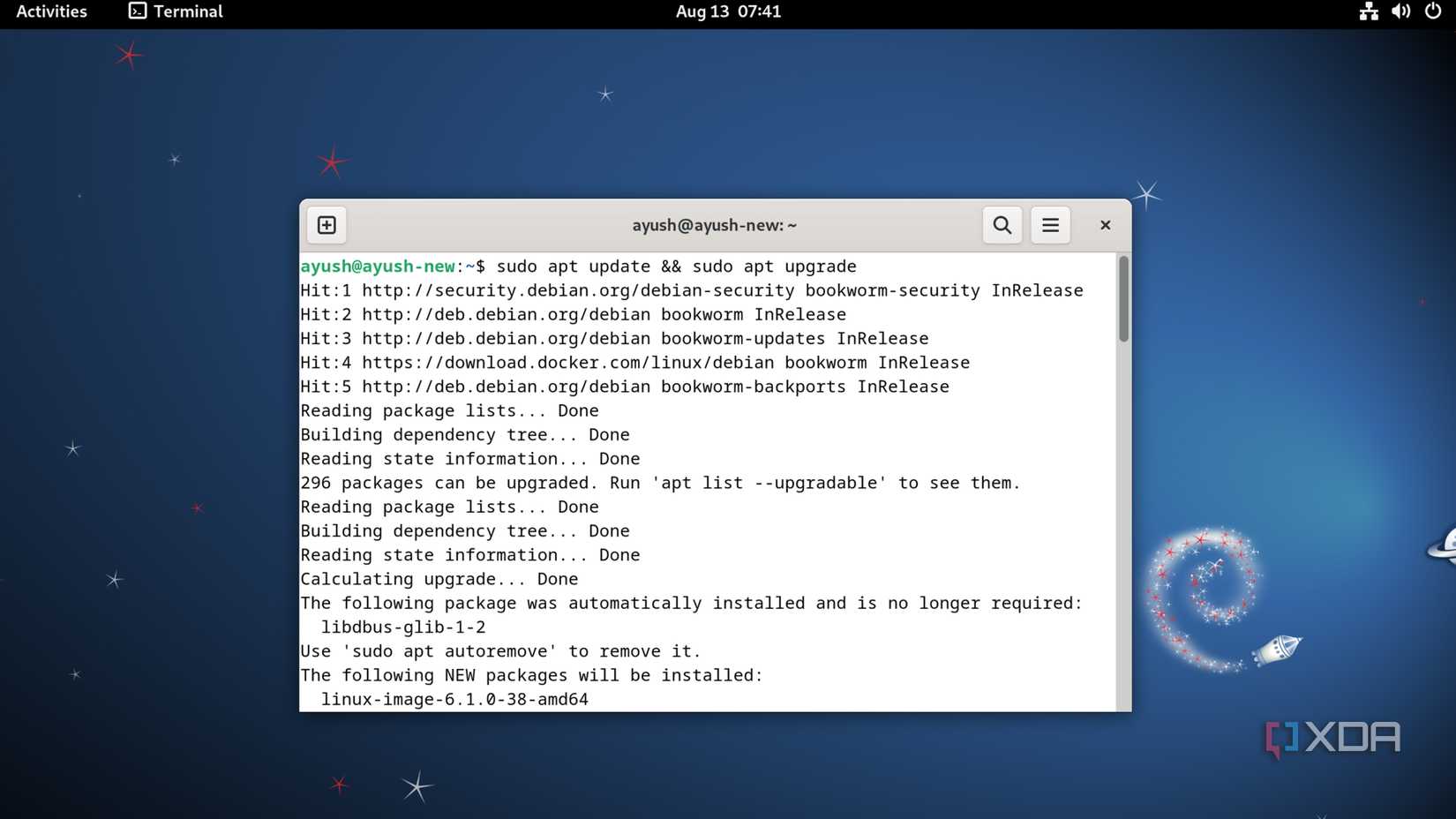Click the terminal window title text
The width and height of the screenshot is (1456, 819).
pos(714,225)
